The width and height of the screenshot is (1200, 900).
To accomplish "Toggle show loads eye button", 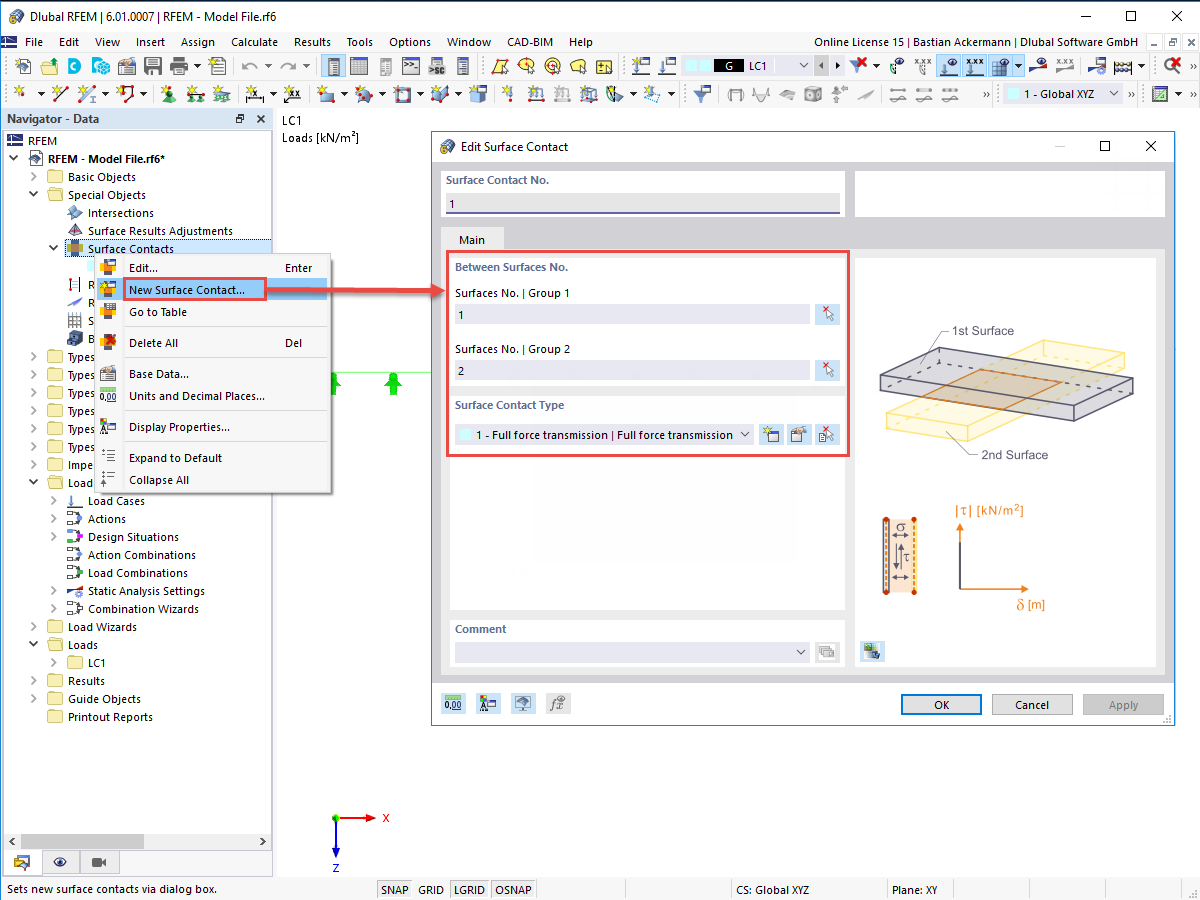I will (949, 66).
